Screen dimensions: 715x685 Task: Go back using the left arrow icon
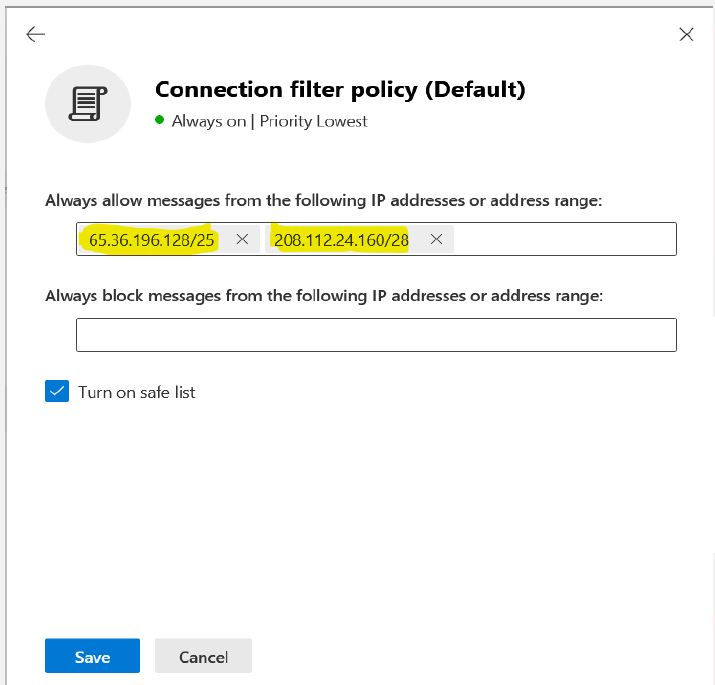tap(36, 34)
